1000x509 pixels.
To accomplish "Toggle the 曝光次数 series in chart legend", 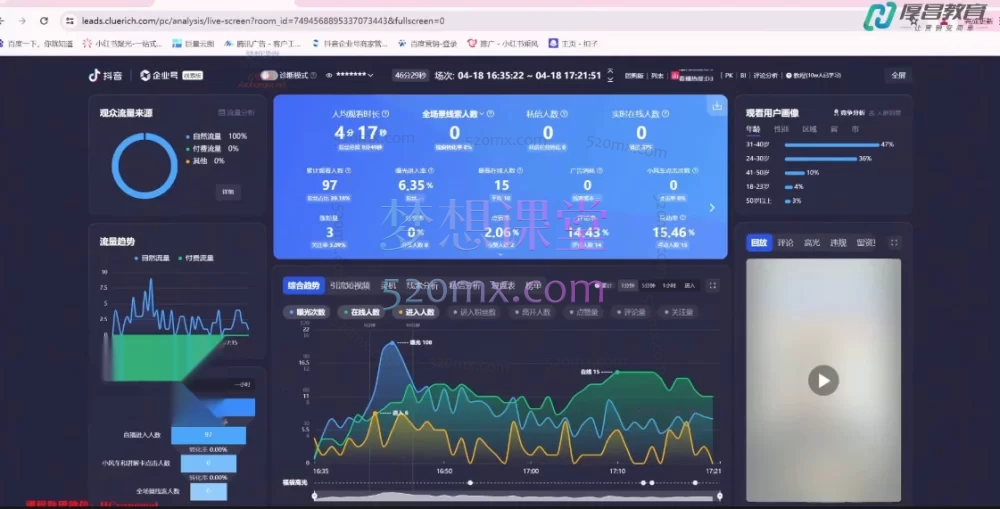I will pyautogui.click(x=309, y=312).
